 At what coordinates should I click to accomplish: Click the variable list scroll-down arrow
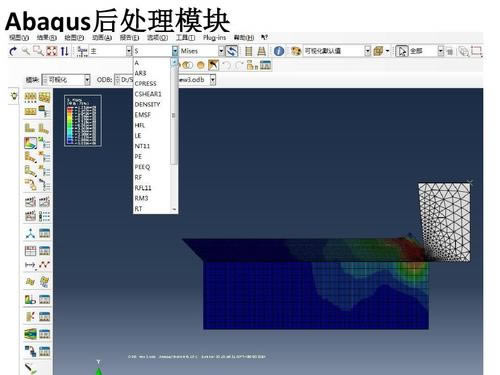click(174, 210)
